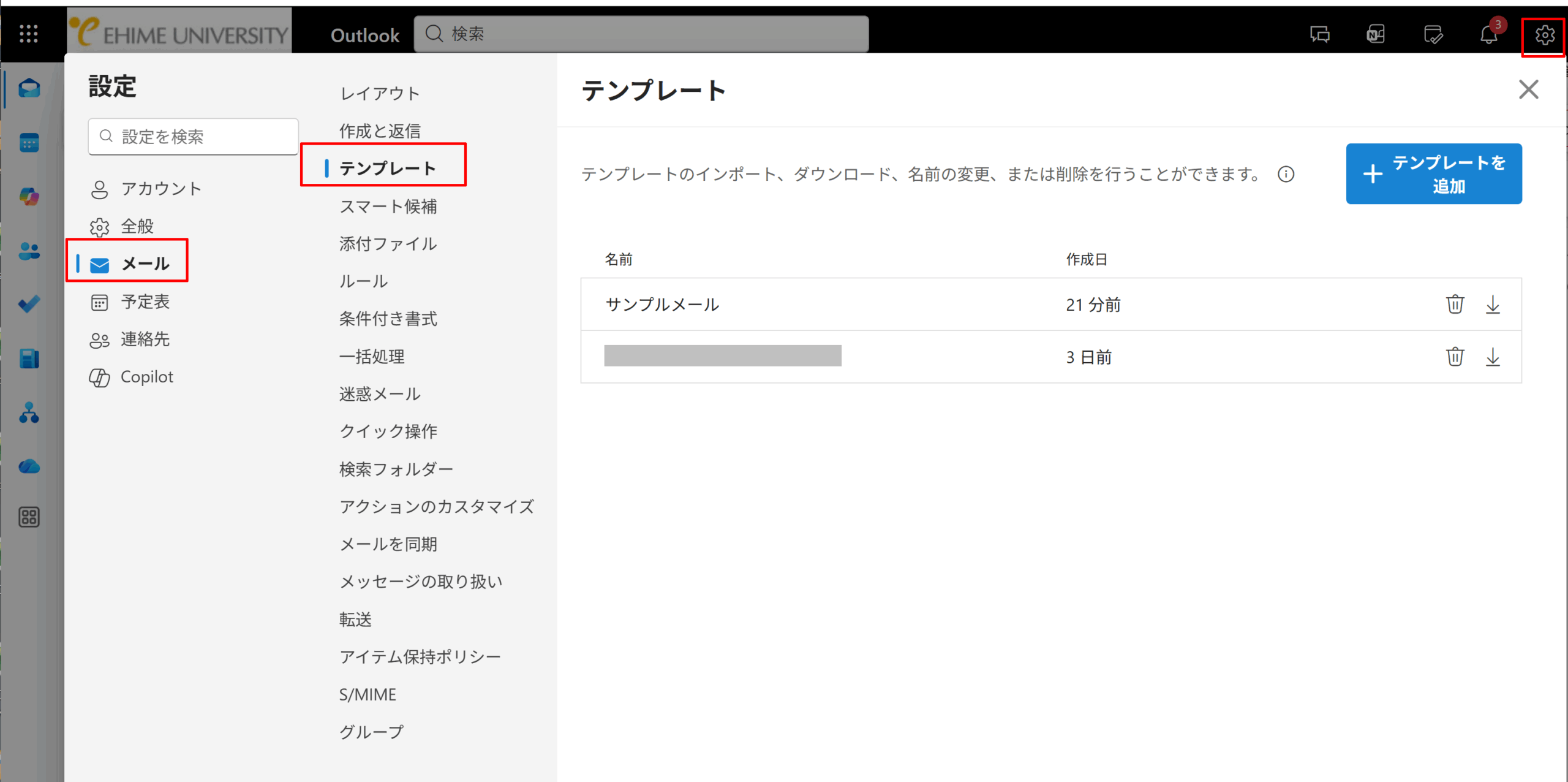The width and height of the screenshot is (1568, 782).
Task: Go to 作成と返信 settings
Action: click(380, 131)
